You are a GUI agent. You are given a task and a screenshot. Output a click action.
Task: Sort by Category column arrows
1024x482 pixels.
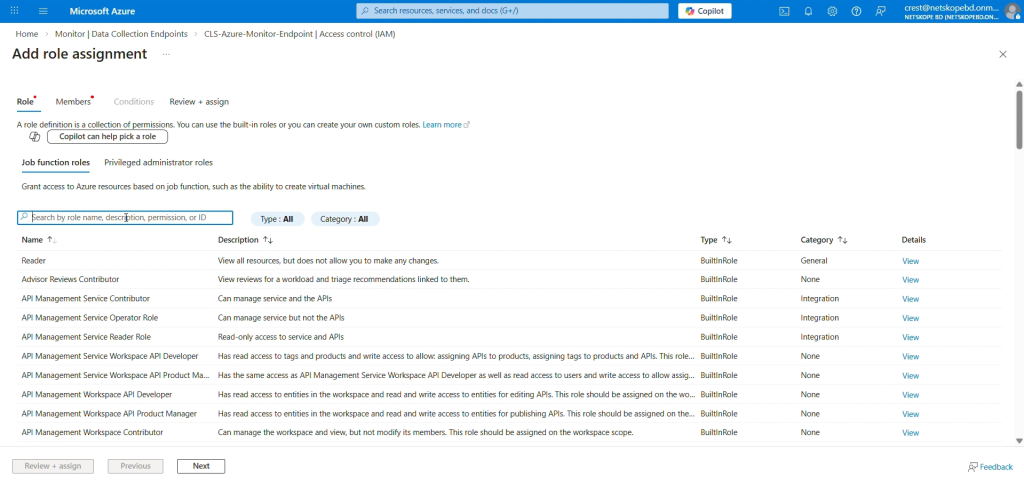tap(842, 240)
